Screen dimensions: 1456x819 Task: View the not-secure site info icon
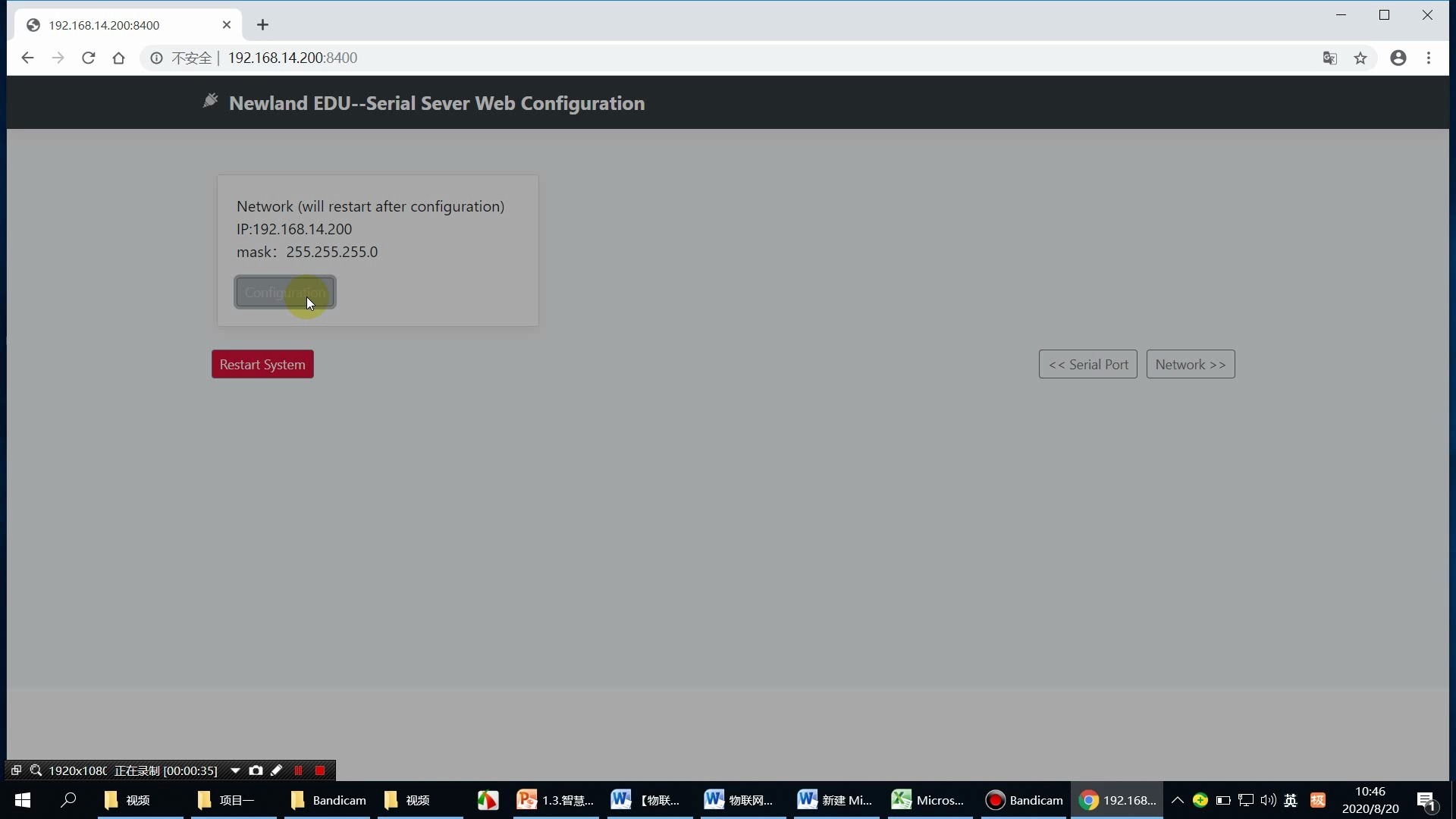[156, 58]
